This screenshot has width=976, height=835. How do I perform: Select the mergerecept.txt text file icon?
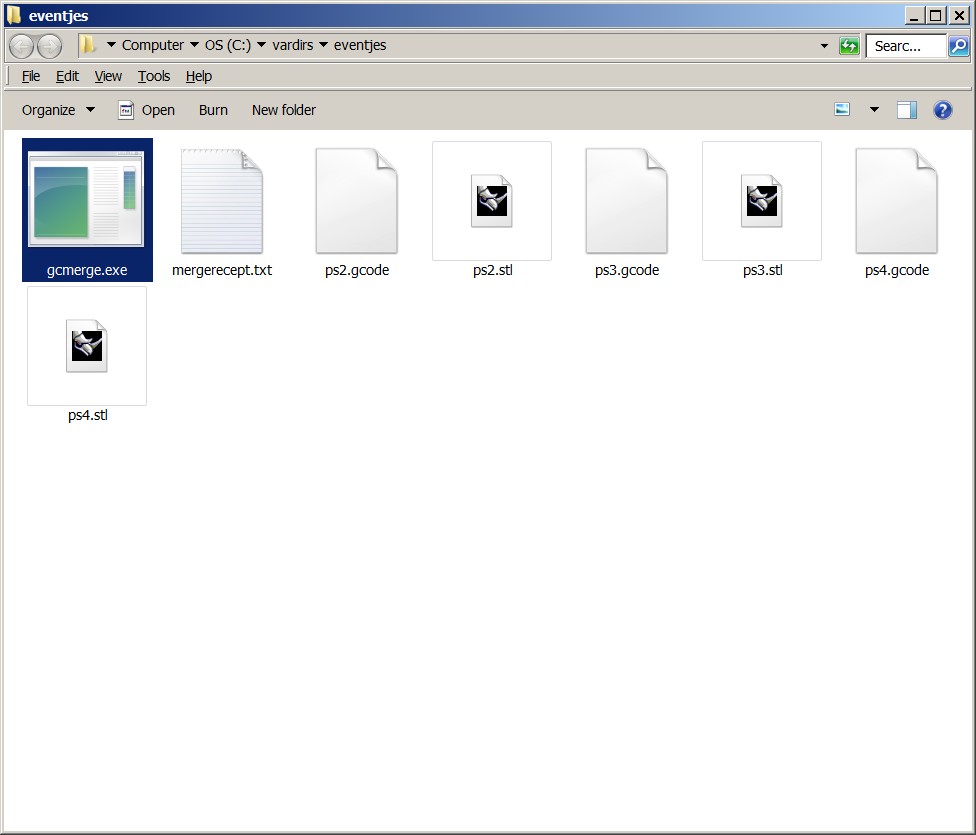(x=222, y=200)
